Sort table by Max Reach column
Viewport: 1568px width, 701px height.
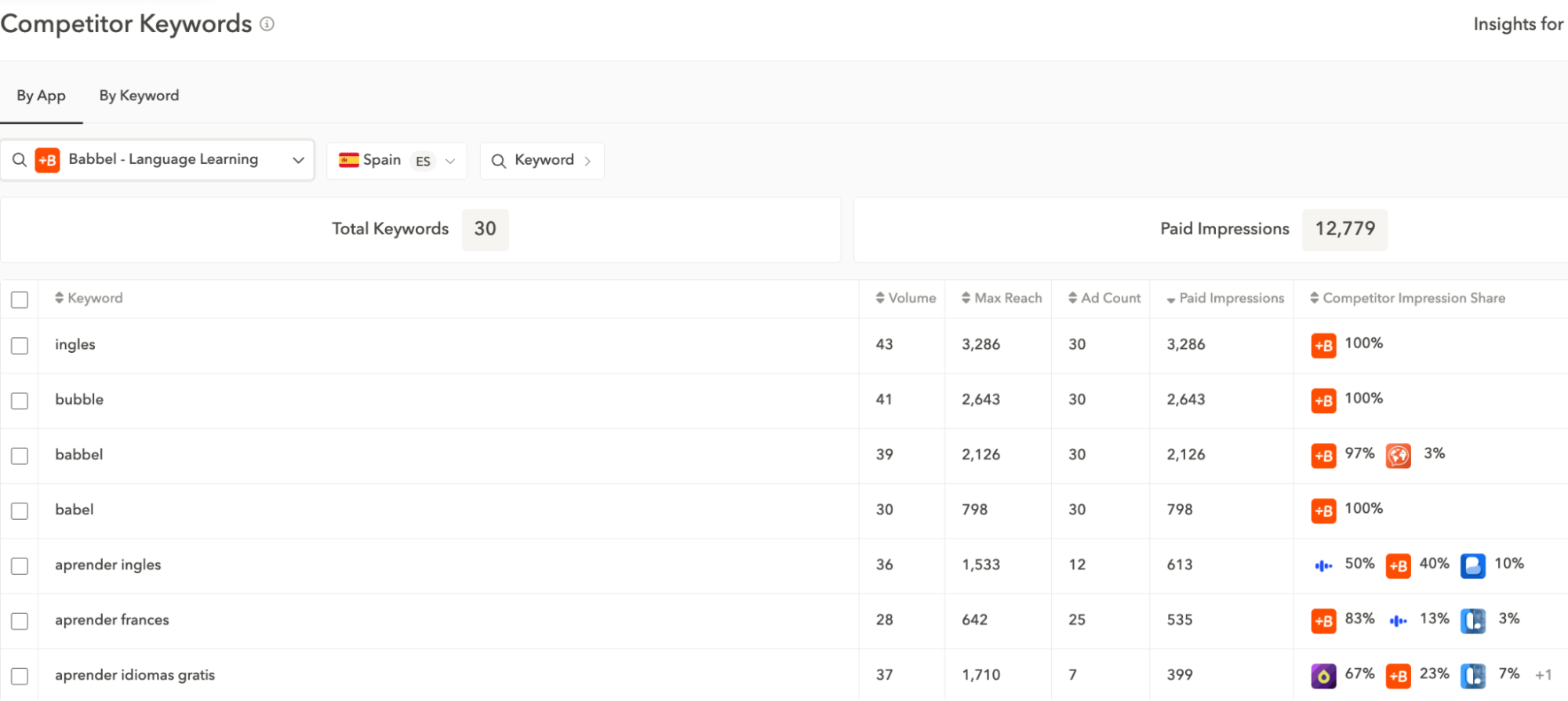pyautogui.click(x=1002, y=298)
